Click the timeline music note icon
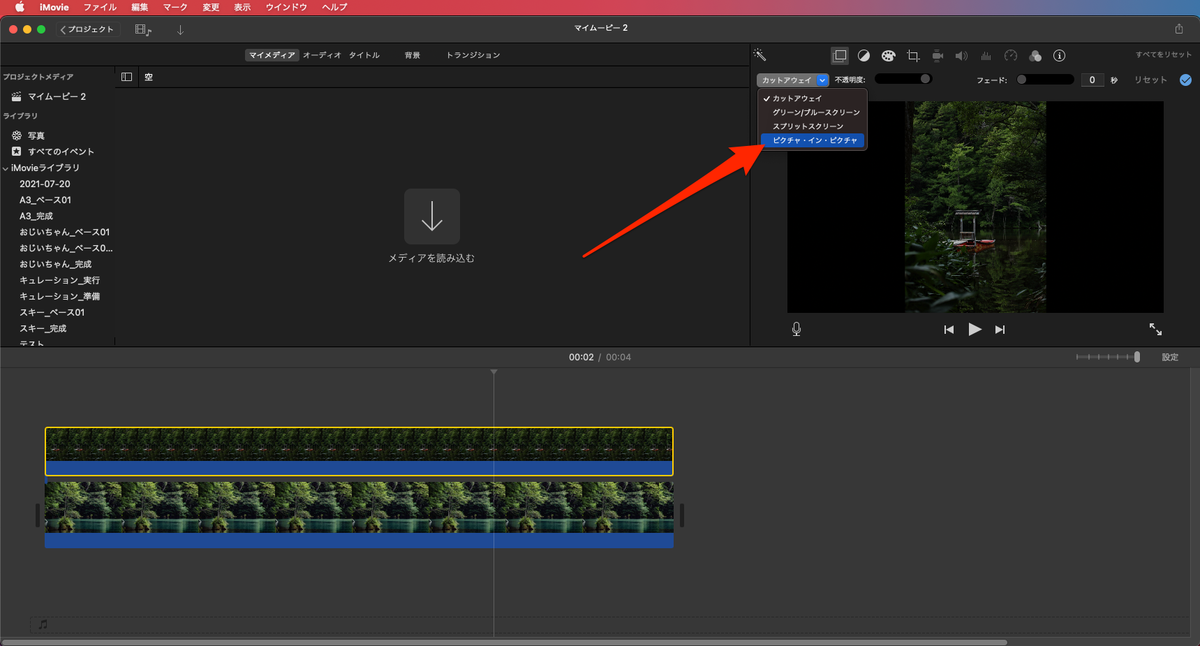Image resolution: width=1200 pixels, height=646 pixels. coord(43,624)
